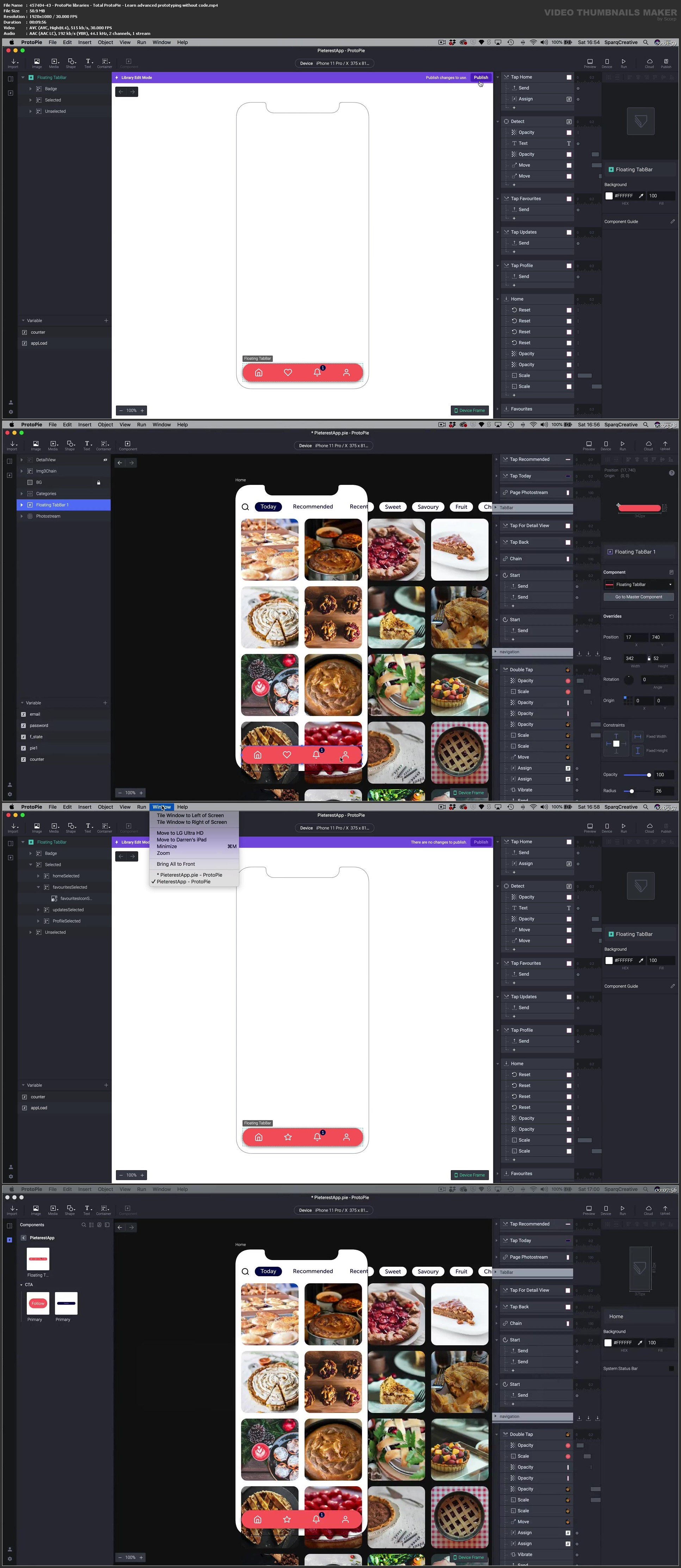681x1568 pixels.
Task: Open the note icon beside Component heading
Action: 671,572
